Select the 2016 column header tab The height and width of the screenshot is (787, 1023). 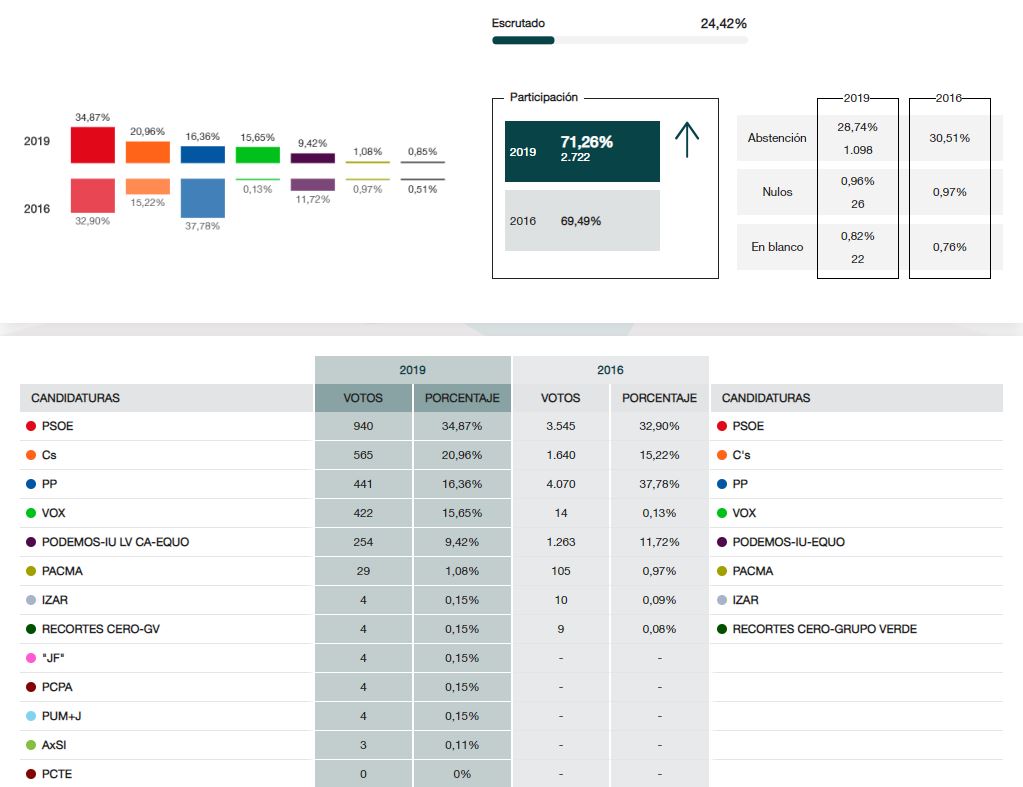click(x=610, y=370)
